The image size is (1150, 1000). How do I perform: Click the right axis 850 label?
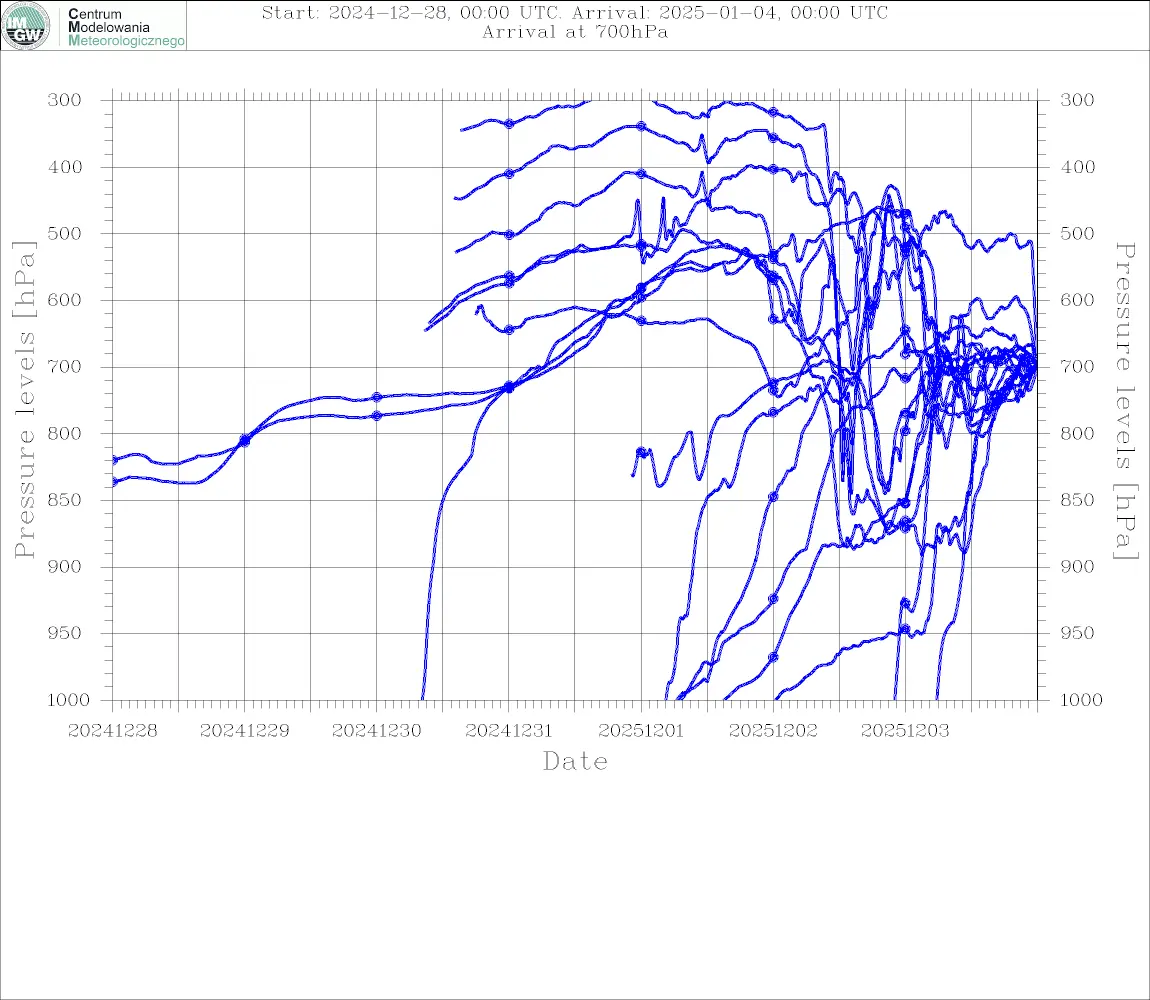(x=1077, y=500)
